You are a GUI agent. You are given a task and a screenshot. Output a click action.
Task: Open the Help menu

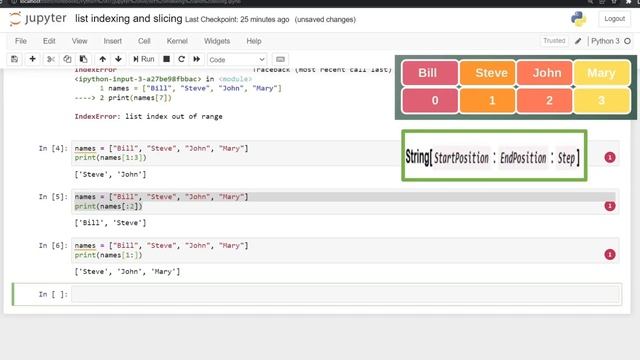(x=254, y=41)
